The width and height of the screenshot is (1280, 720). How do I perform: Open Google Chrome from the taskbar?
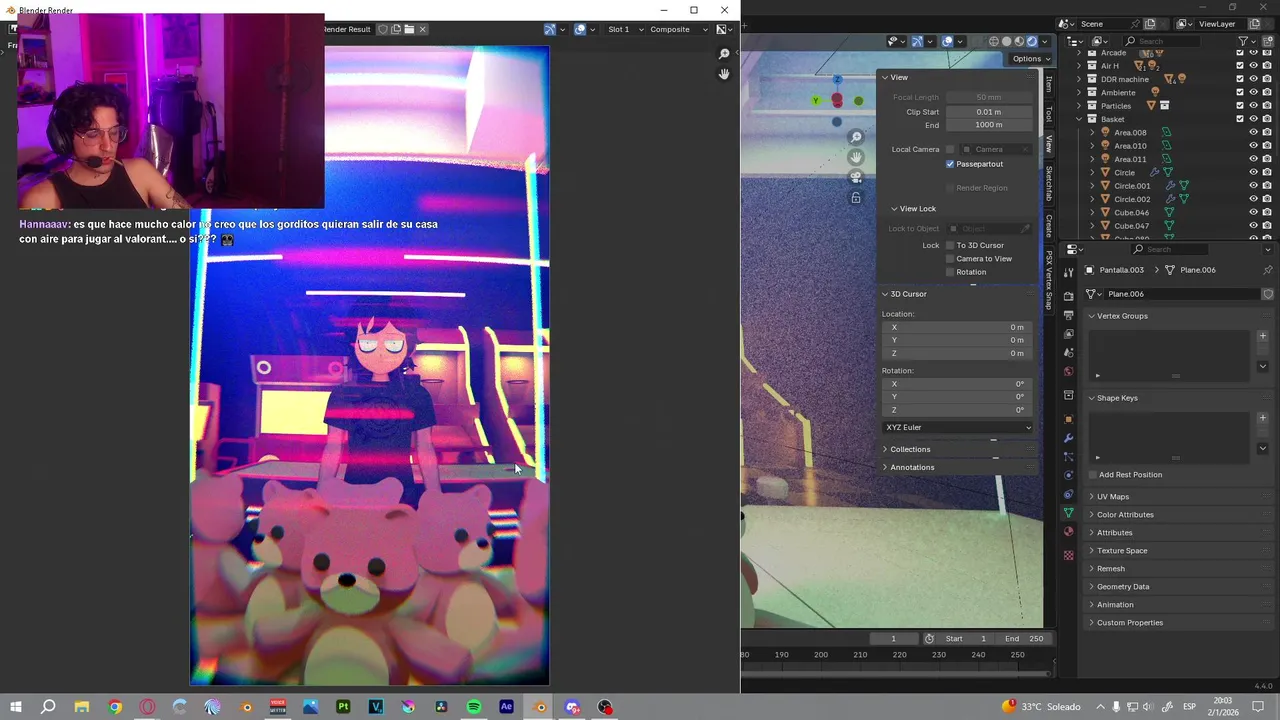click(x=115, y=707)
